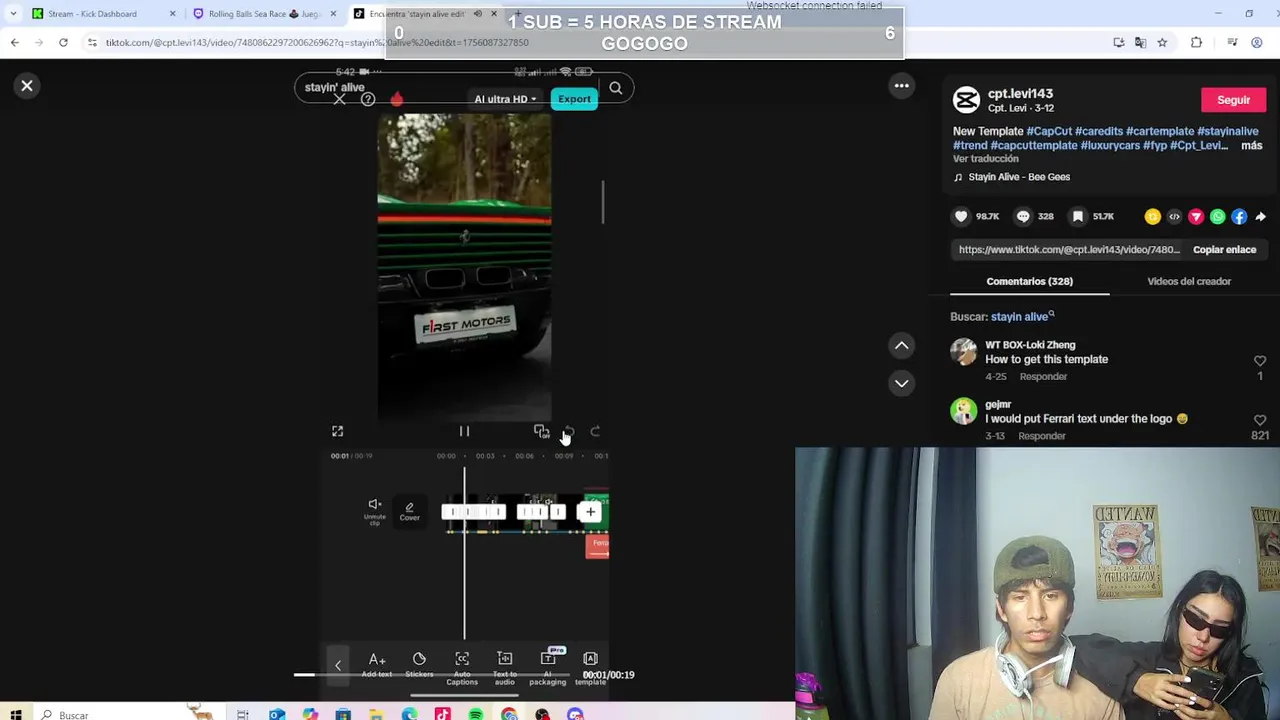This screenshot has height=720, width=1280.
Task: Mute the TikTok tab with the speaker icon
Action: (477, 14)
